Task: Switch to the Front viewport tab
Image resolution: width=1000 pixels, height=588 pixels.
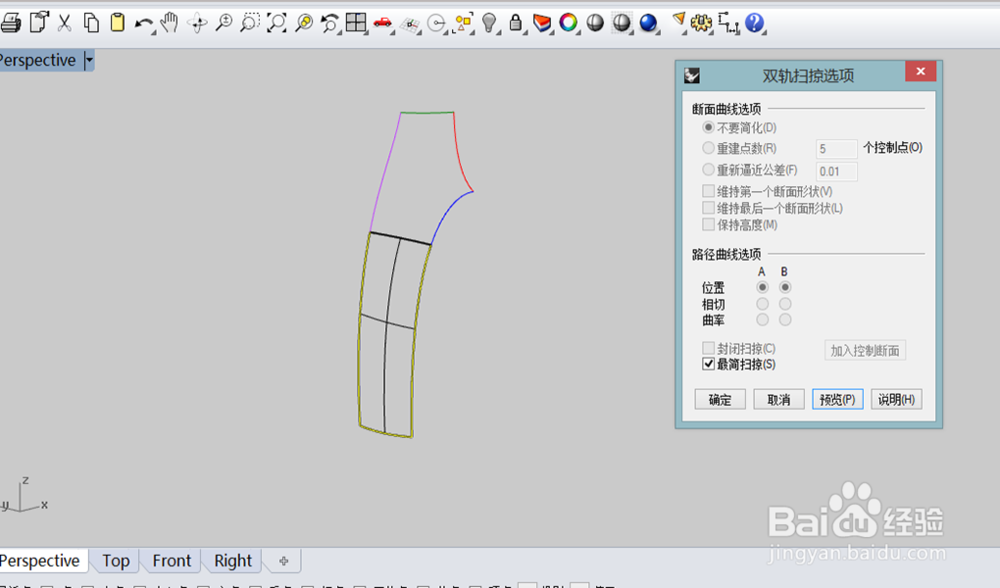Action: (x=170, y=560)
